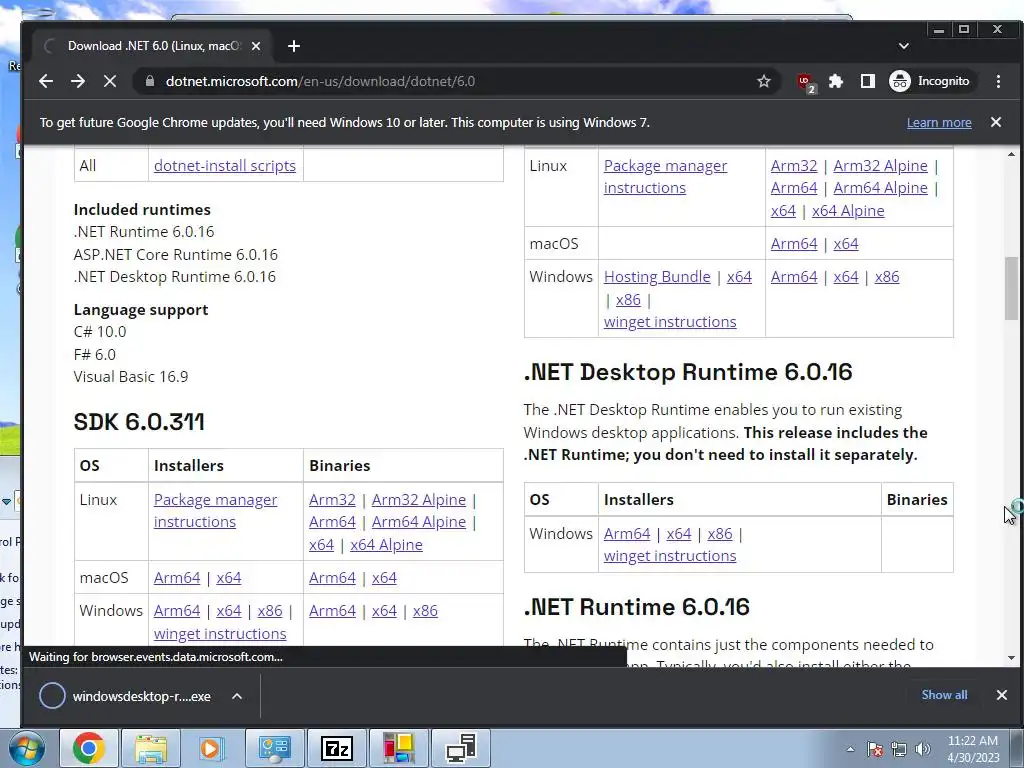Viewport: 1024px width, 768px height.
Task: Open the volume speaker tray icon
Action: coord(923,749)
